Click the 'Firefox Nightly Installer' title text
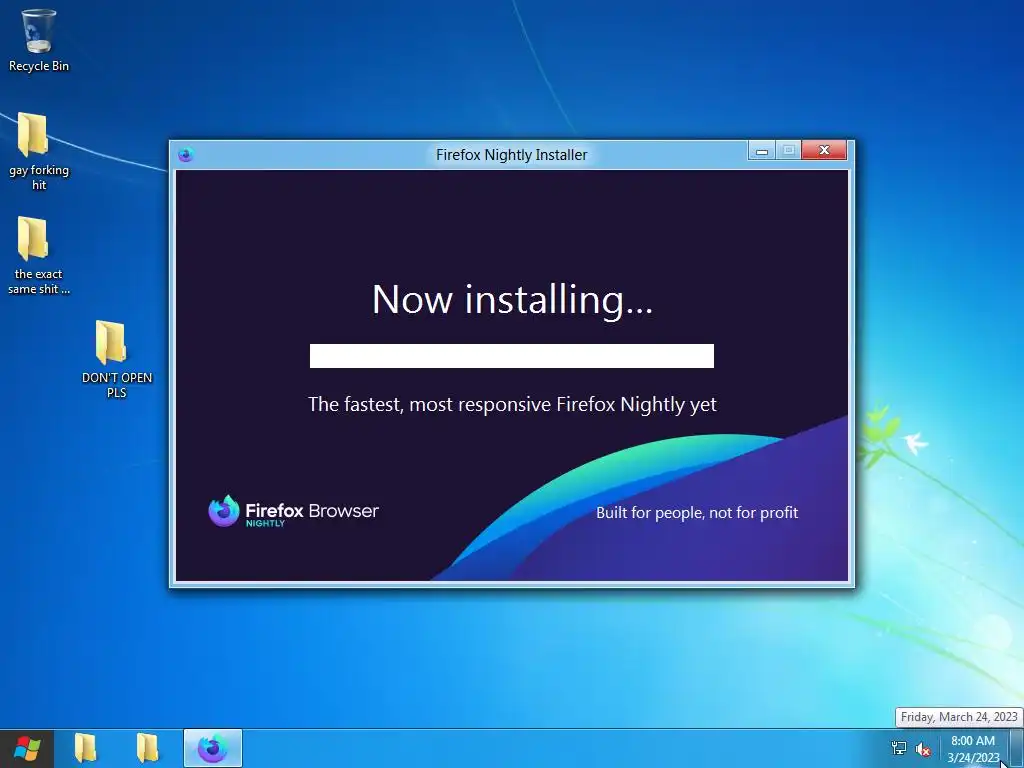Image resolution: width=1024 pixels, height=768 pixels. [511, 155]
